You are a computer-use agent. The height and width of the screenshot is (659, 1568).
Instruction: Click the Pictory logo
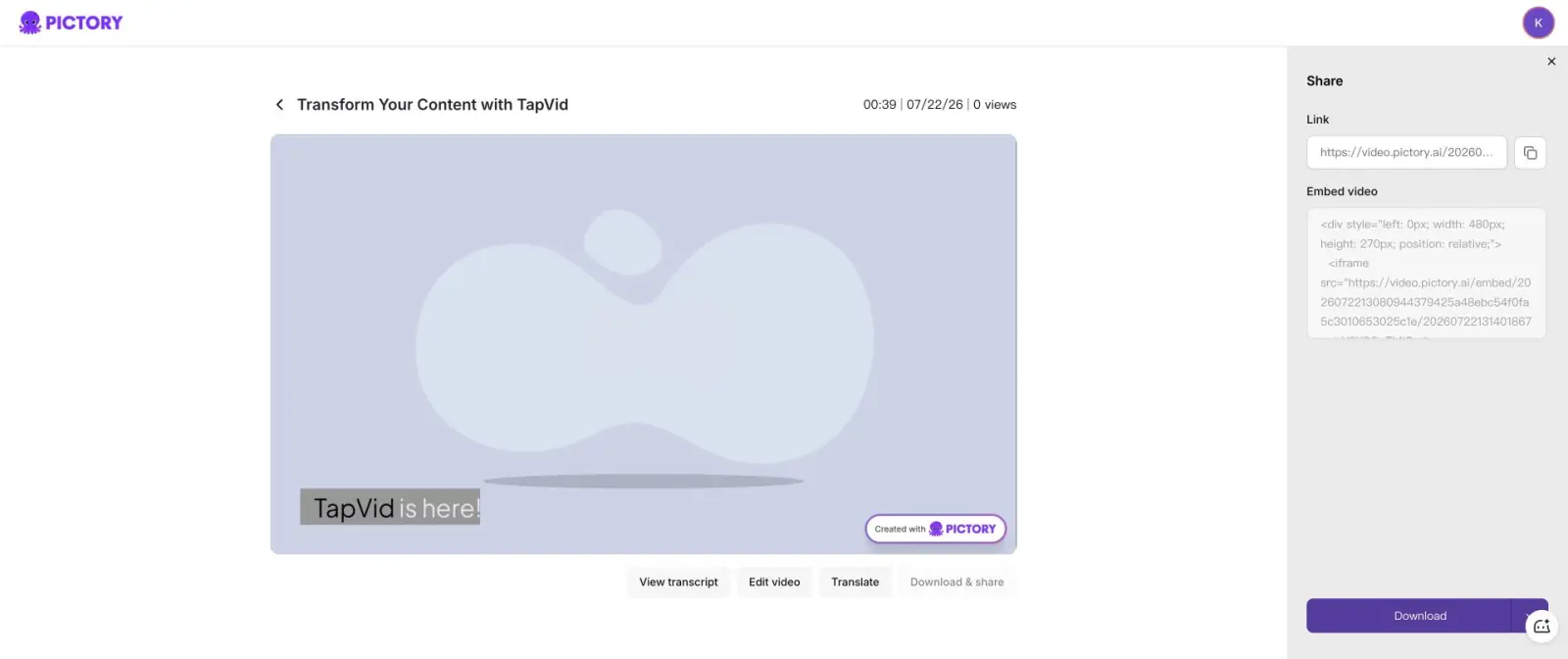pyautogui.click(x=71, y=23)
